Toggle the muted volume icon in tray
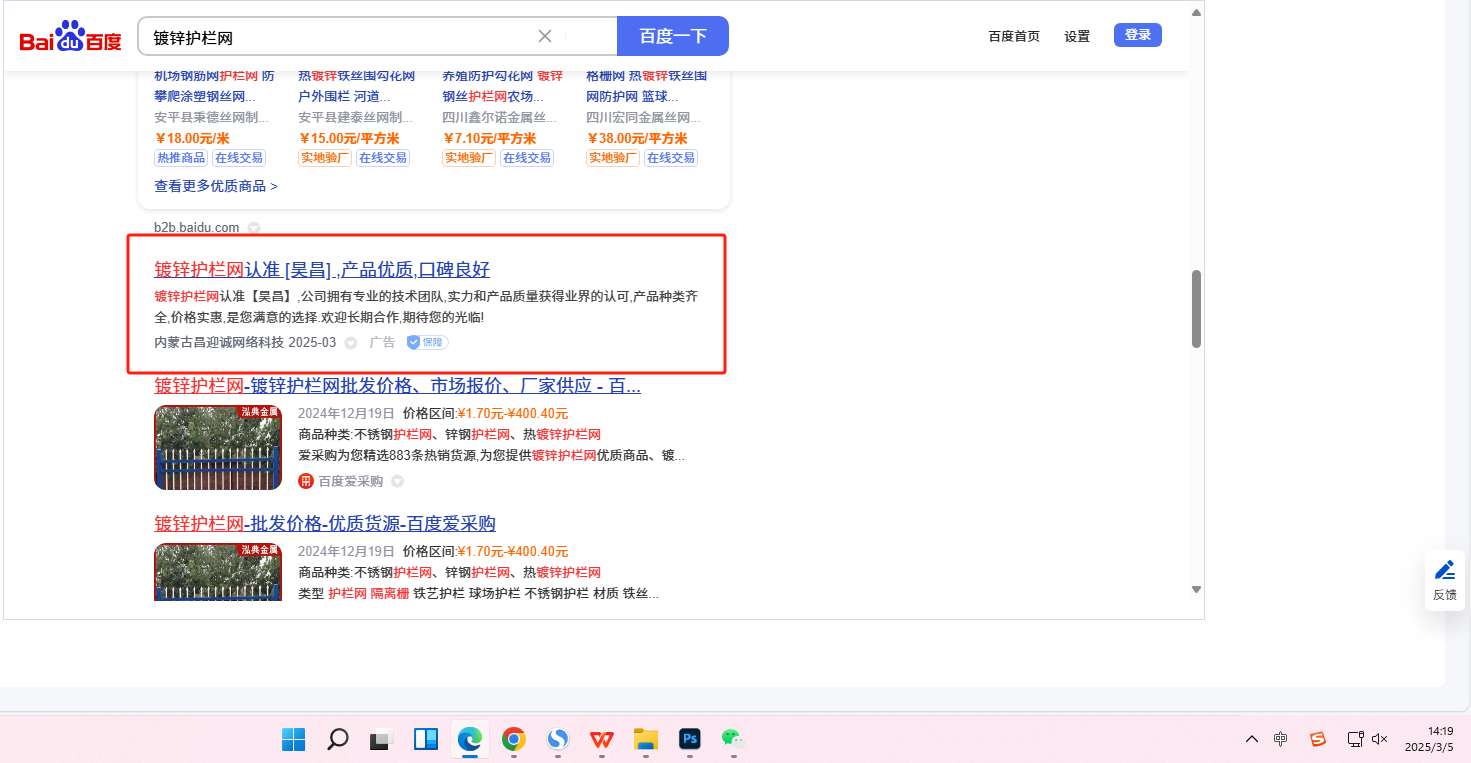This screenshot has height=763, width=1471. (1380, 739)
